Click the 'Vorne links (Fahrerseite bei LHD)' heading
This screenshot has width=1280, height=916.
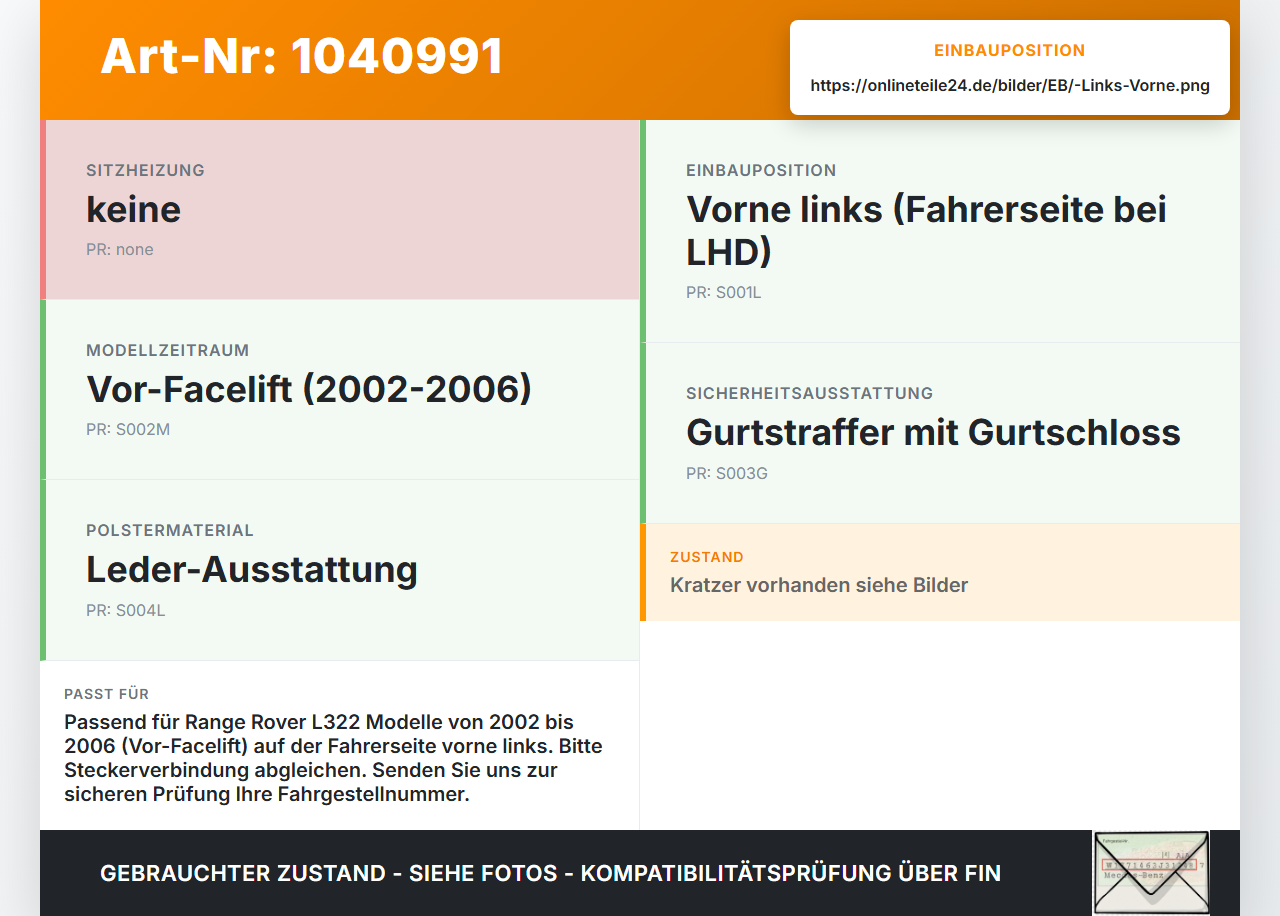tap(926, 231)
